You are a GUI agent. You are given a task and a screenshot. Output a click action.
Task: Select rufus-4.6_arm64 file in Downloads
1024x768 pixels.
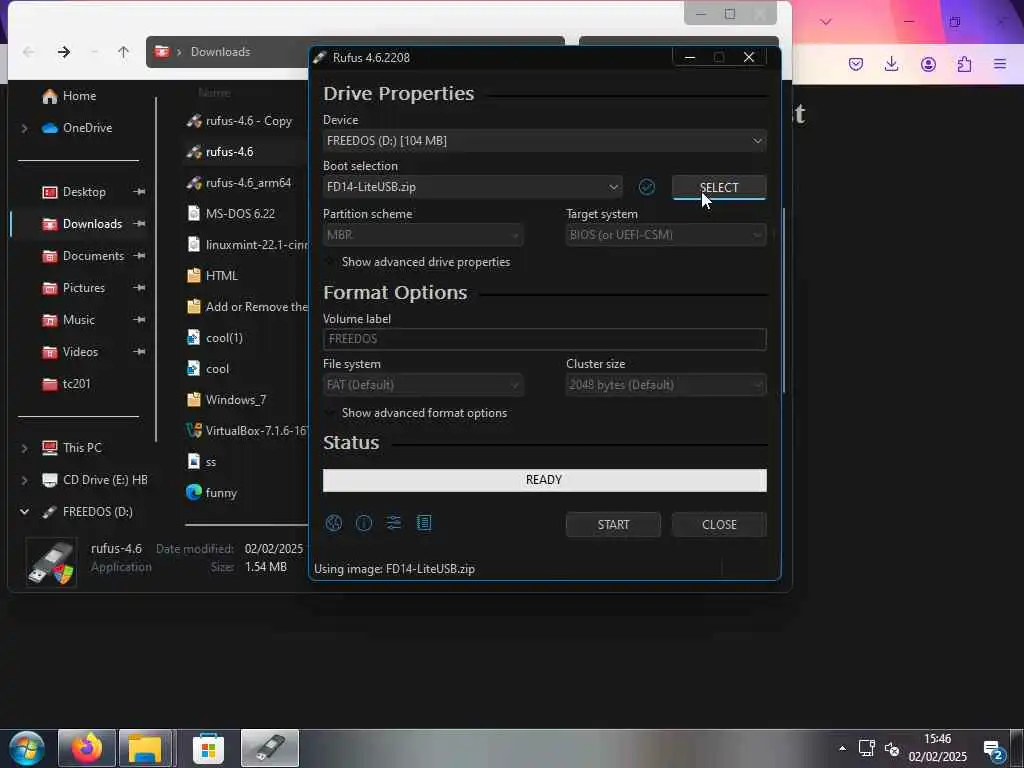click(x=238, y=183)
